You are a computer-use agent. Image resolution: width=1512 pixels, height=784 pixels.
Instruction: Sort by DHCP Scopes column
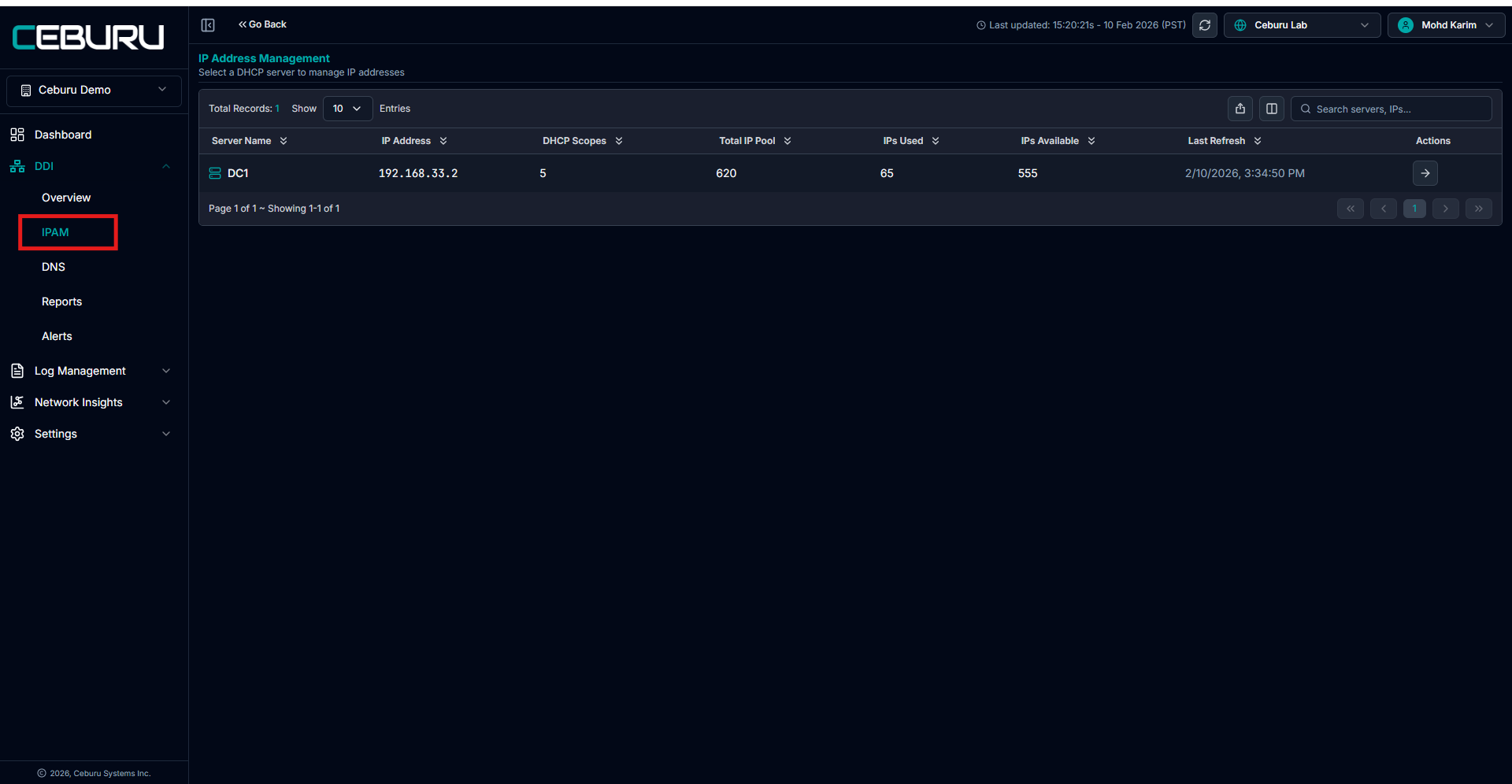(x=582, y=141)
